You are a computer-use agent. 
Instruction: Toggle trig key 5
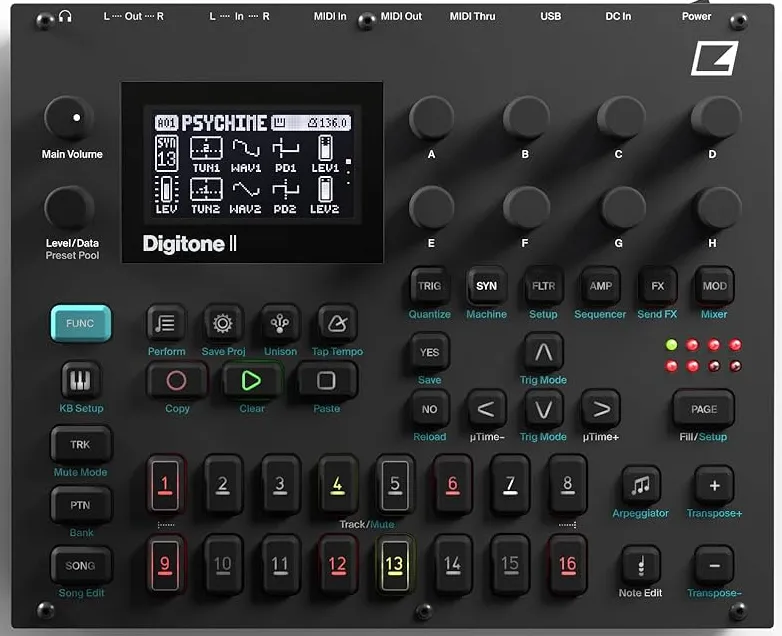coord(394,484)
